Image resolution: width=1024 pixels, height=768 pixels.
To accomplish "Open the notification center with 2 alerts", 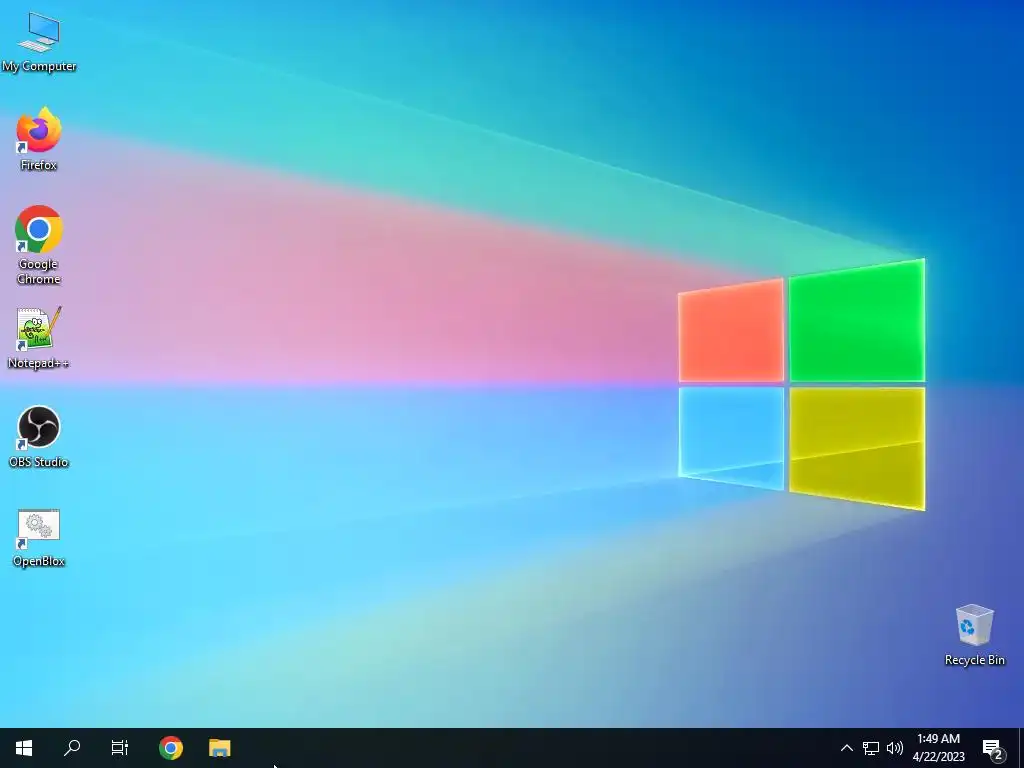I will point(993,748).
